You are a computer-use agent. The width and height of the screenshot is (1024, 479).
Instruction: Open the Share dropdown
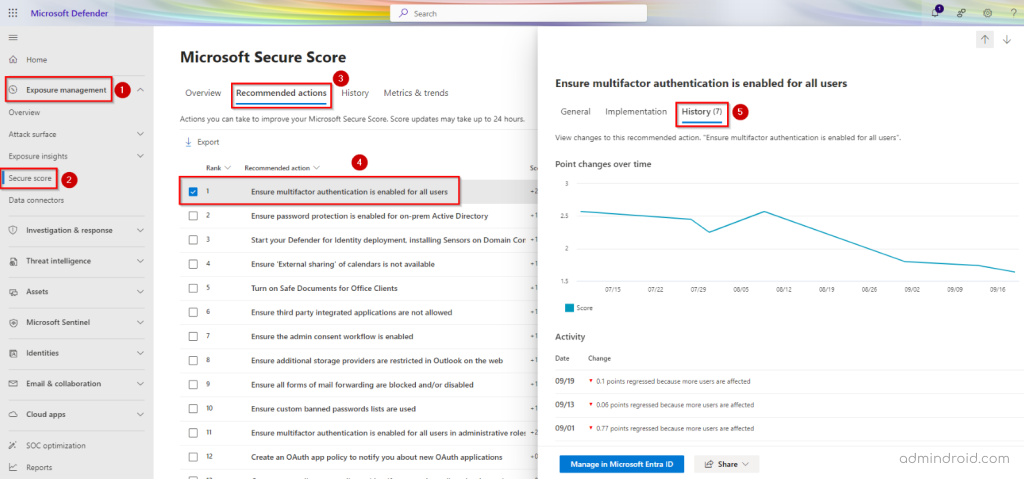point(727,464)
